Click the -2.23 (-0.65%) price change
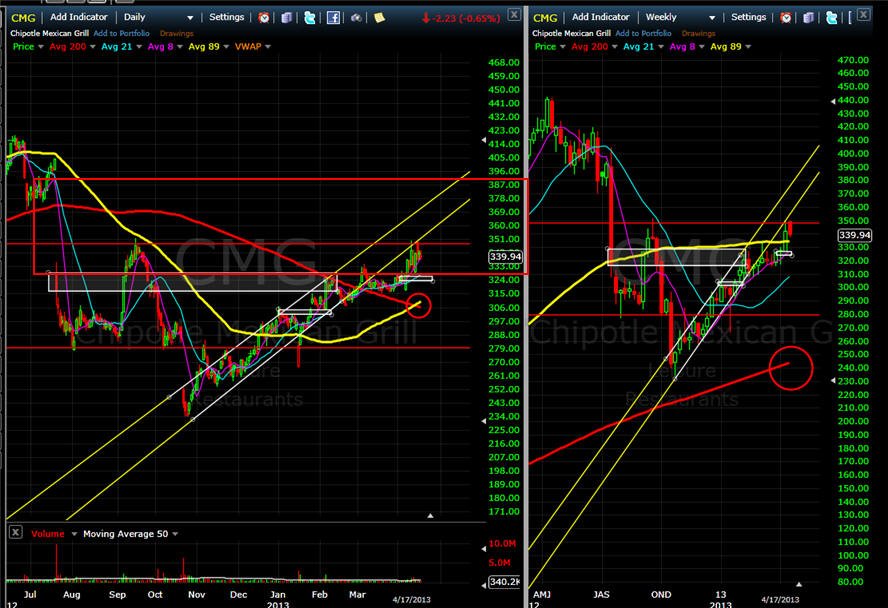Screen dimensions: 888x608 coord(461,18)
